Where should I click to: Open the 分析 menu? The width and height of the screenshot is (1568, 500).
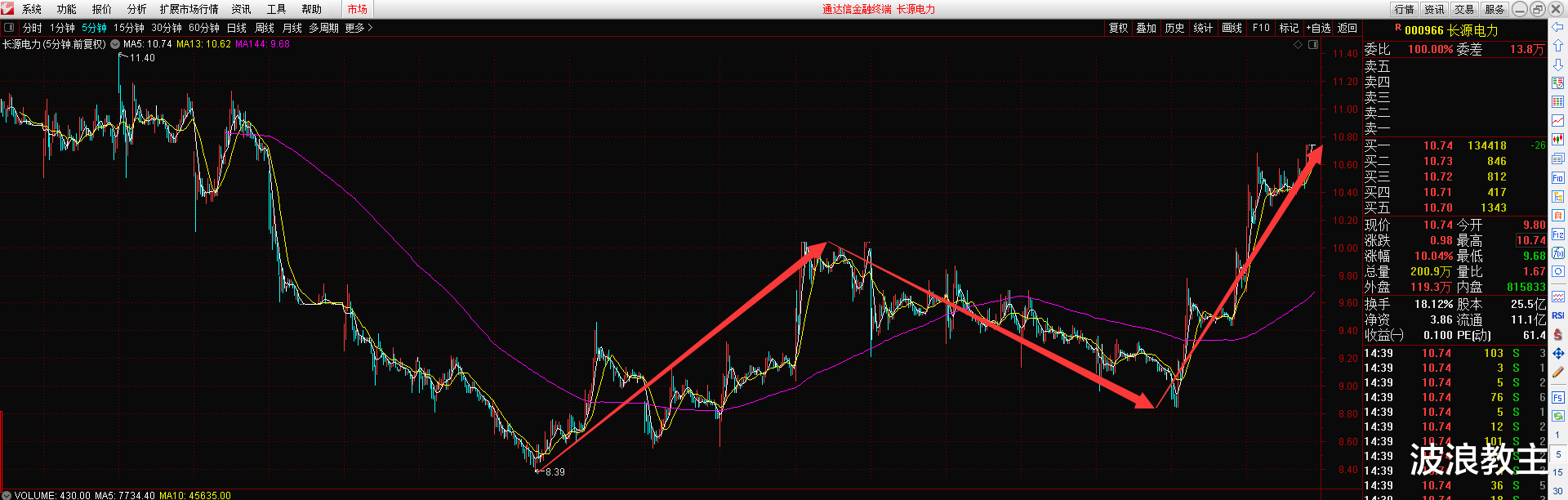[x=137, y=9]
